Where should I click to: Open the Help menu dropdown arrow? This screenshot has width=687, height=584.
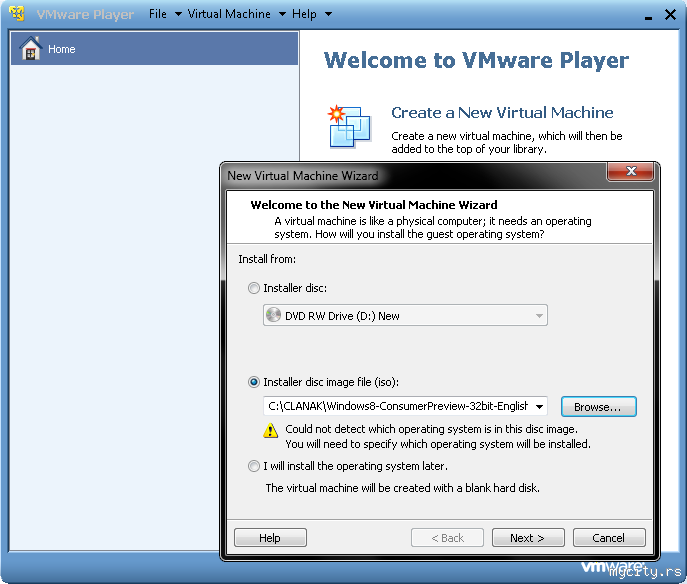point(328,14)
